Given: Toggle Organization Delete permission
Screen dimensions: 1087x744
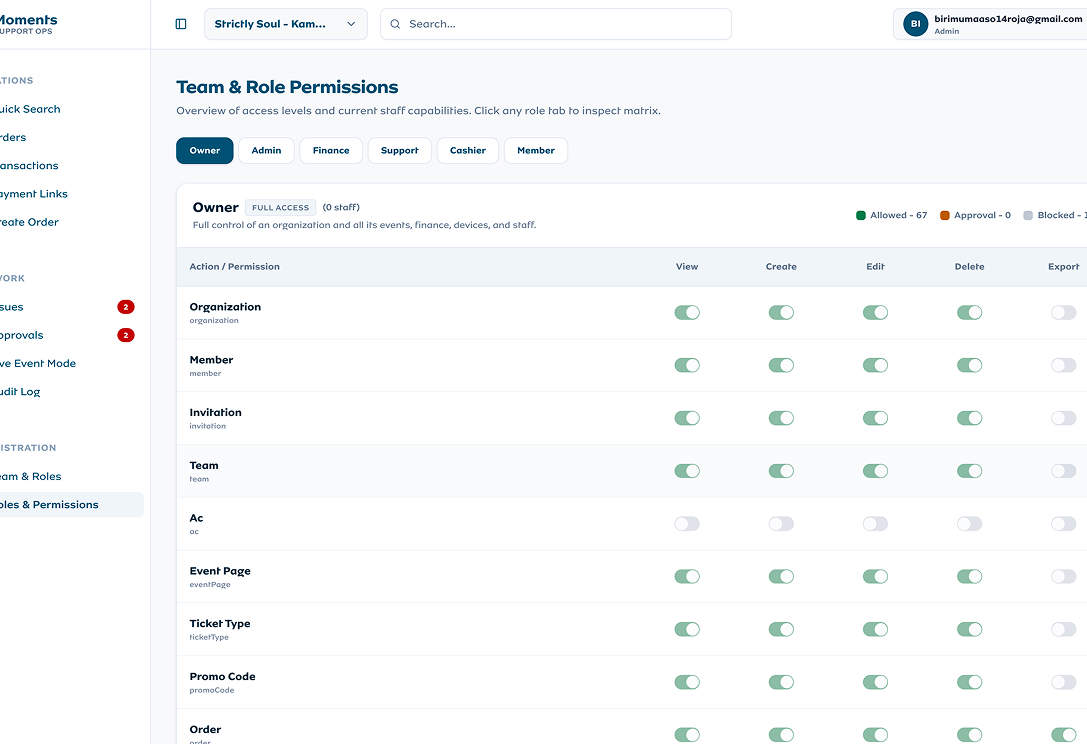Looking at the screenshot, I should (x=970, y=313).
